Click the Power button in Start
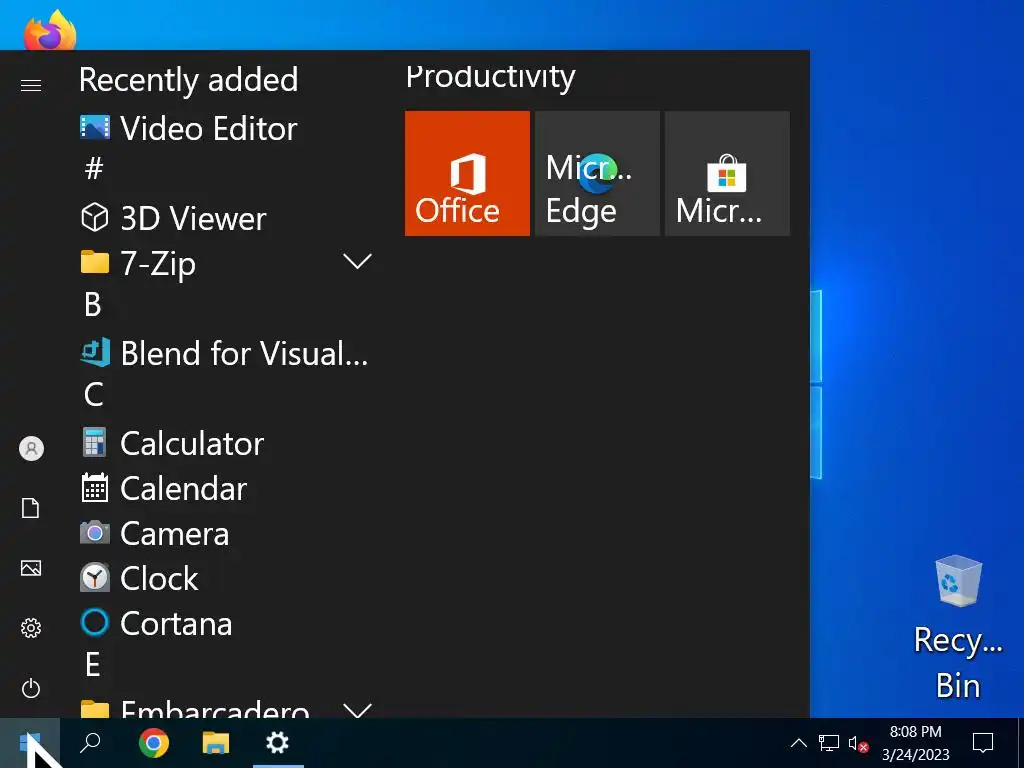Viewport: 1024px width, 768px height. pos(31,688)
